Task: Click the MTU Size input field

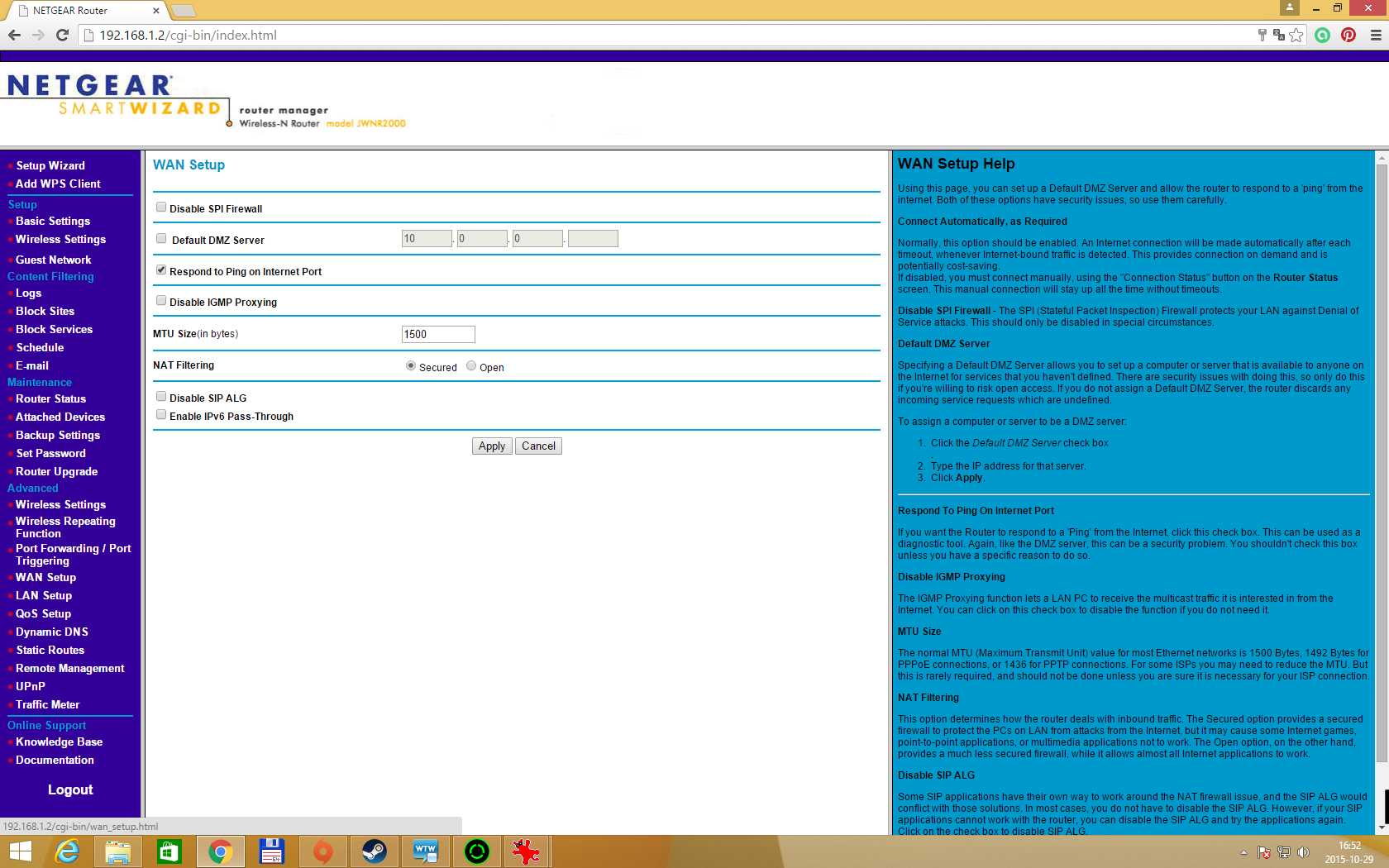Action: coord(438,334)
